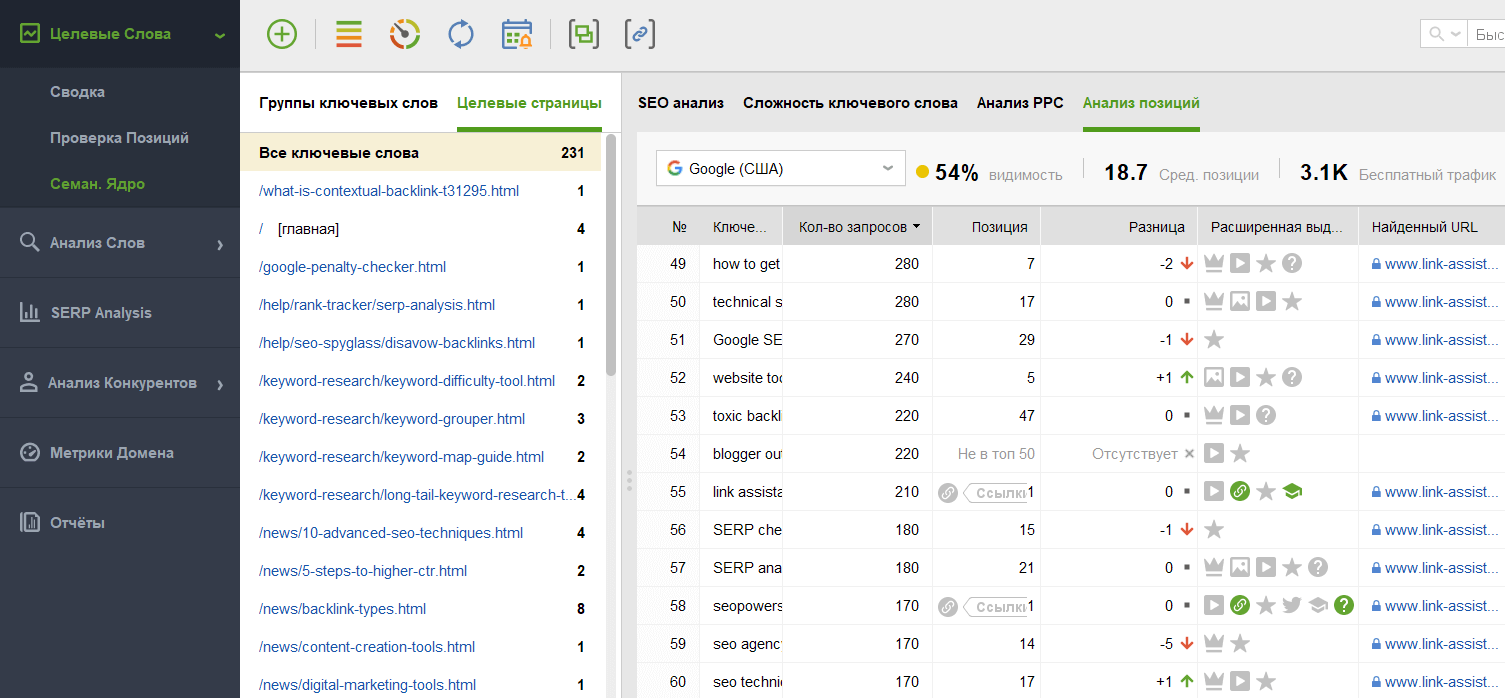
Task: Click the video icon in row 52
Action: (1240, 378)
